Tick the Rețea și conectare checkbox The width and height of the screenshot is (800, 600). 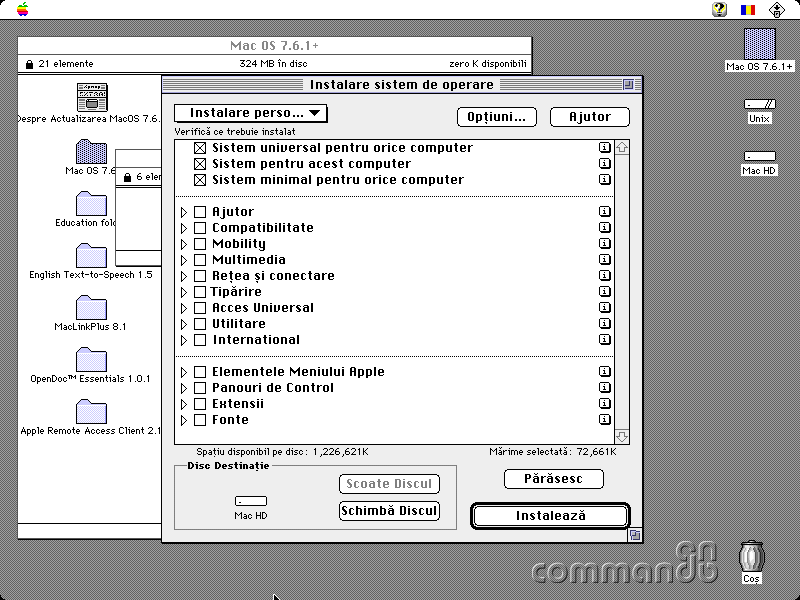tap(200, 276)
